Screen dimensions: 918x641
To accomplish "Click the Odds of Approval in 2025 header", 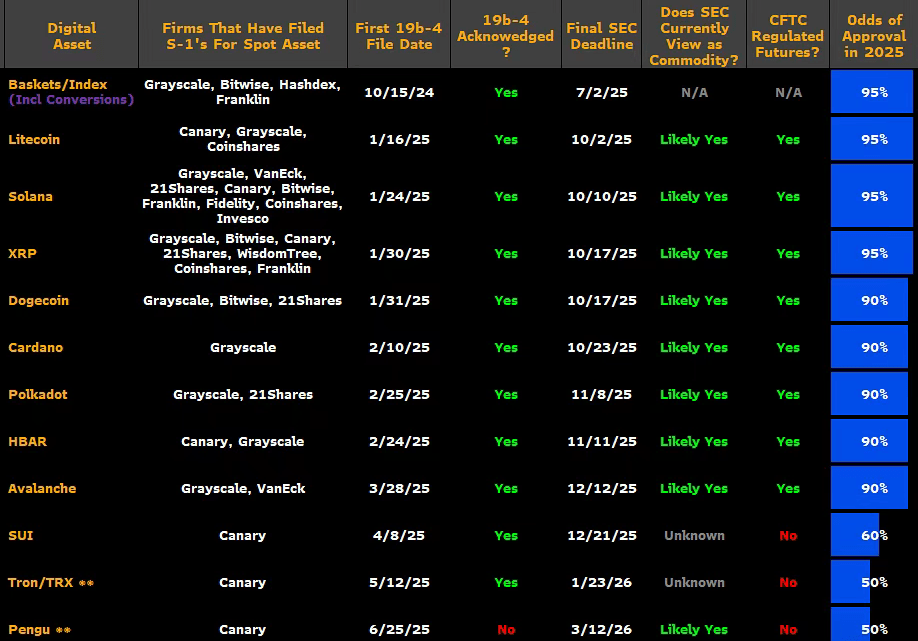I will (x=874, y=36).
